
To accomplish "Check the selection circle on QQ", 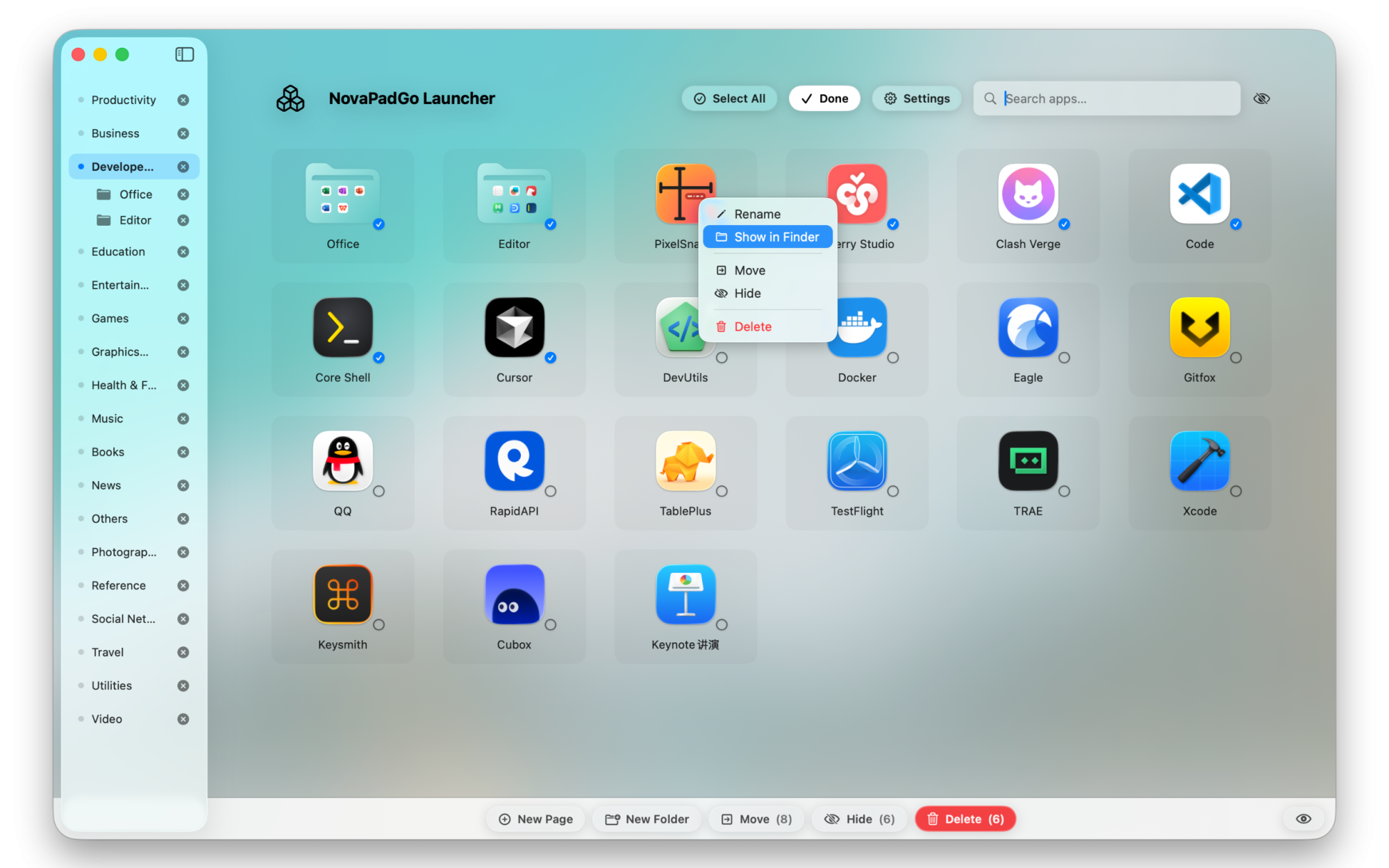I will 379,491.
